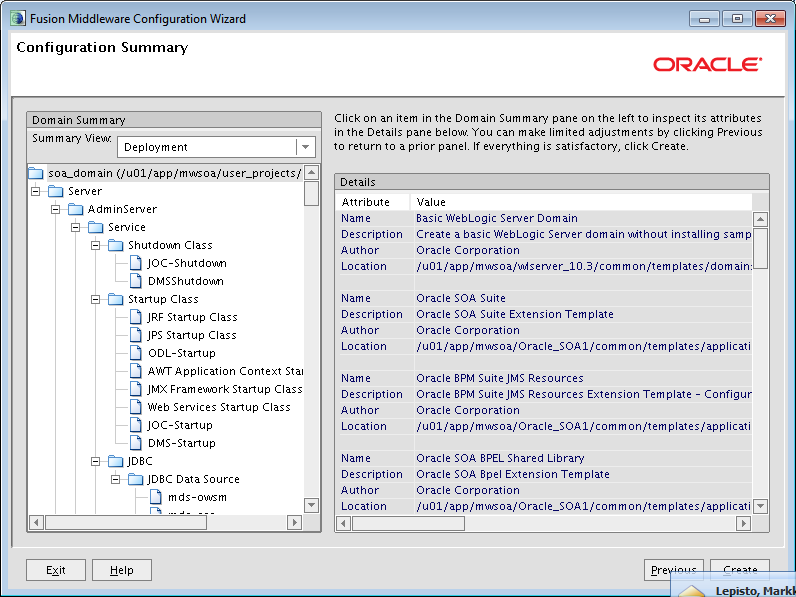
Task: Click the AdminServer folder icon
Action: (75, 209)
